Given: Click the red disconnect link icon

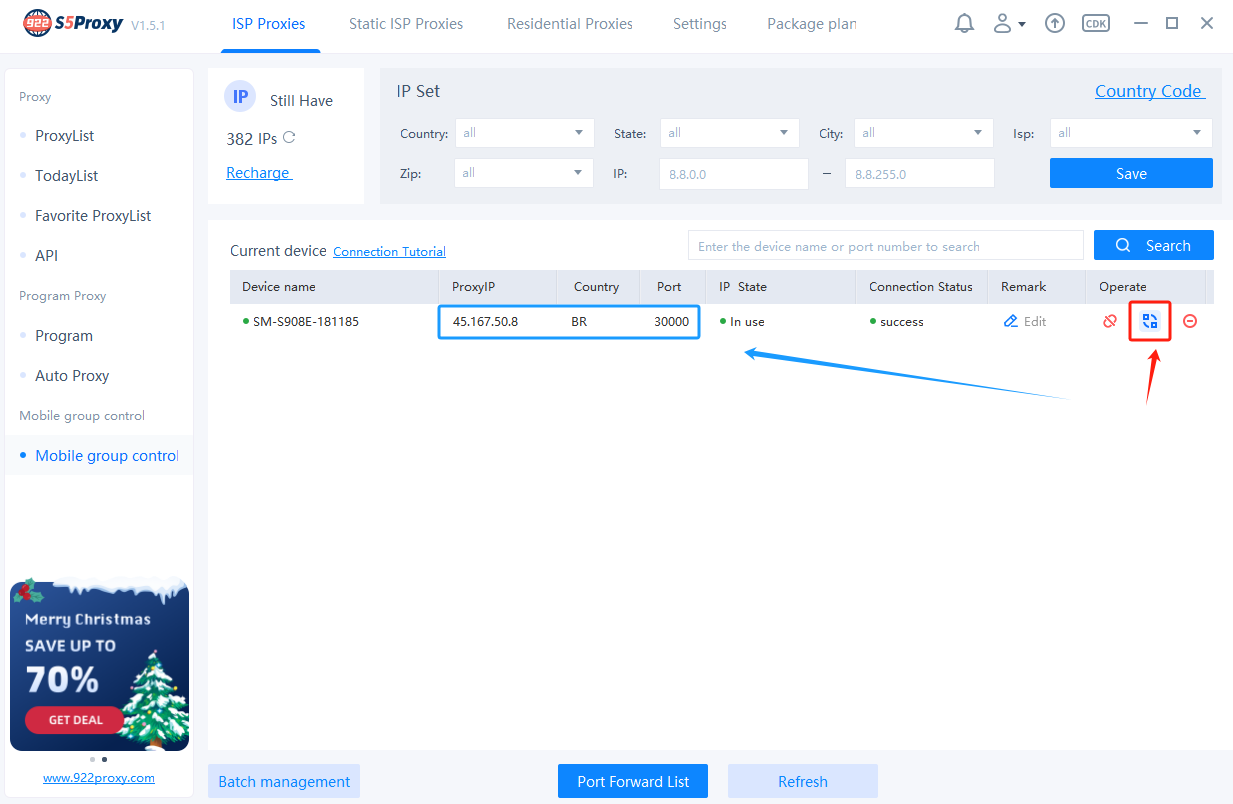Looking at the screenshot, I should pos(1109,321).
